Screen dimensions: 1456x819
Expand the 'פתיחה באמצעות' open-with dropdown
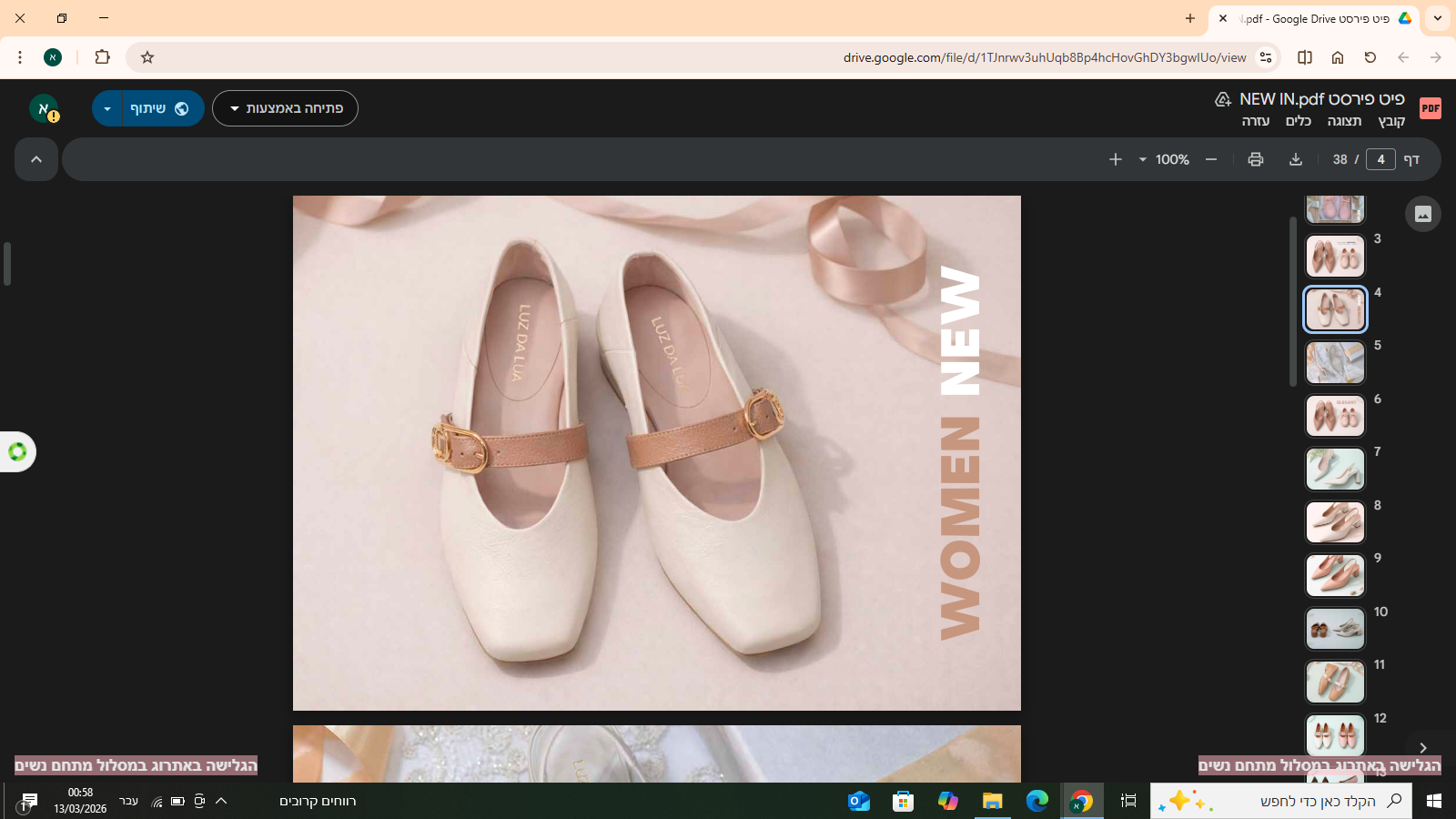(x=285, y=108)
